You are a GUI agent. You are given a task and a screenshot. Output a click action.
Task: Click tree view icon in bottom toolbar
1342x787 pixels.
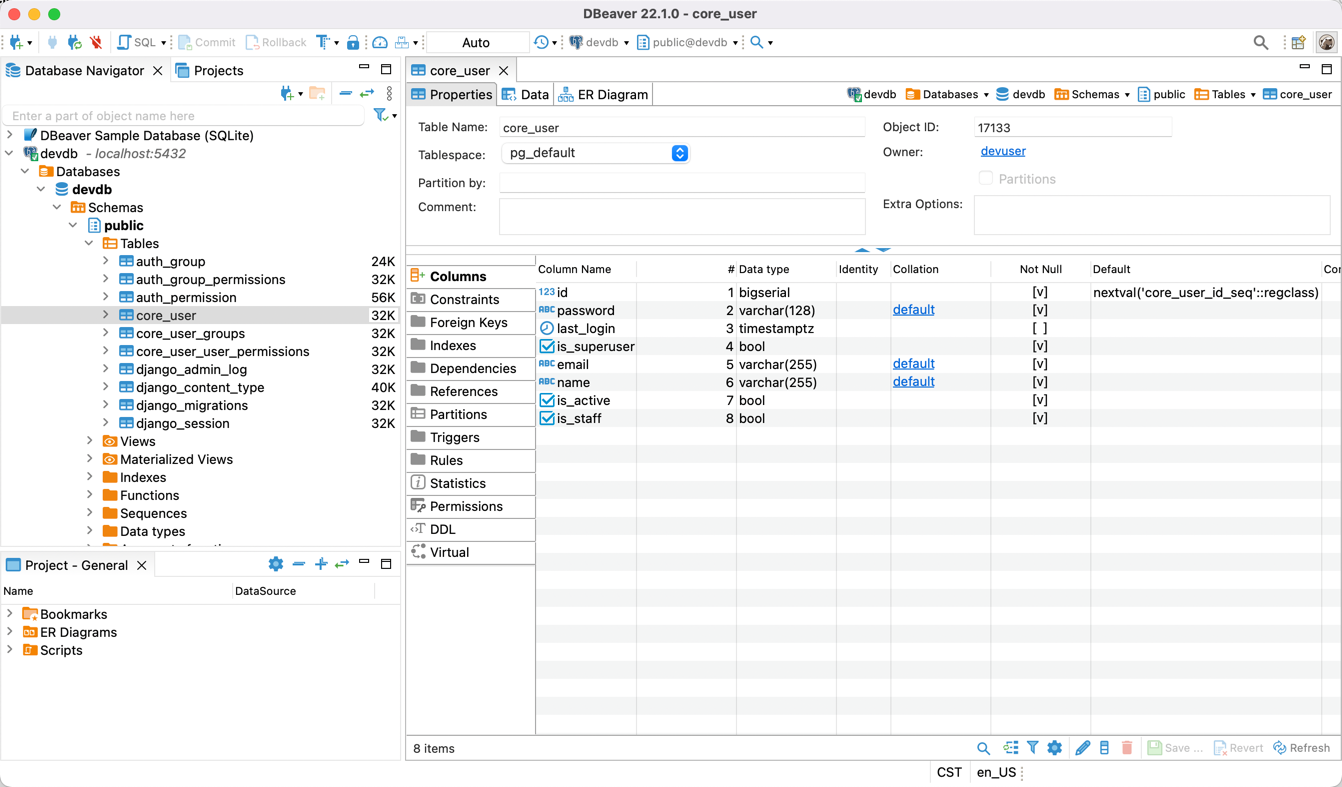tap(1011, 748)
